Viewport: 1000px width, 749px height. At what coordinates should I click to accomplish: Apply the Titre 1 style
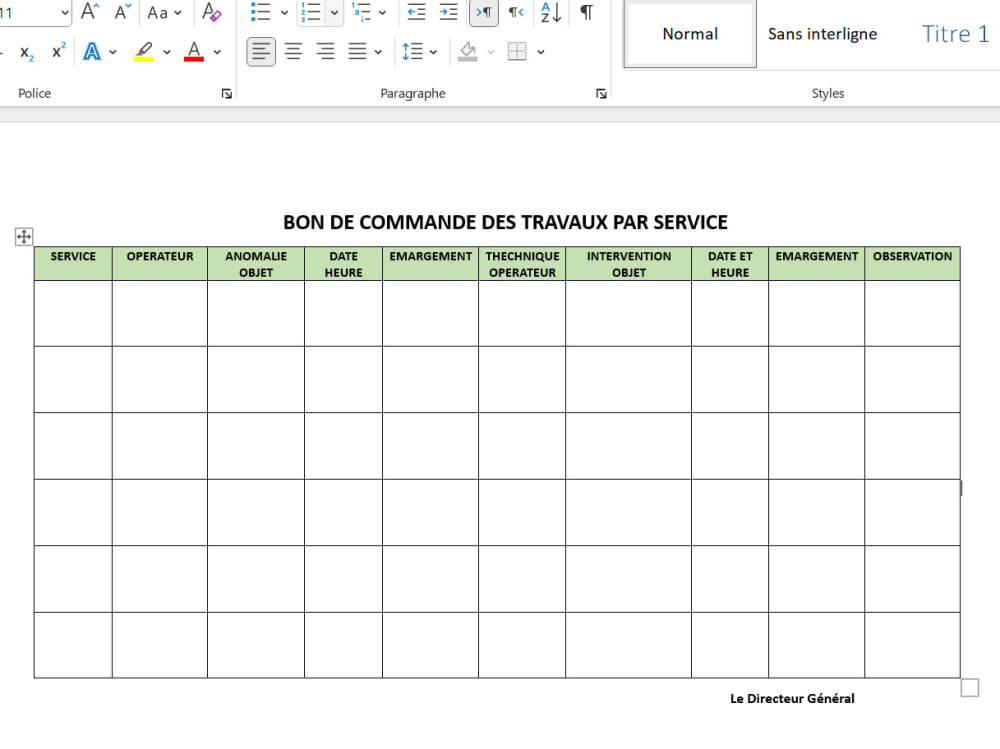[x=955, y=34]
